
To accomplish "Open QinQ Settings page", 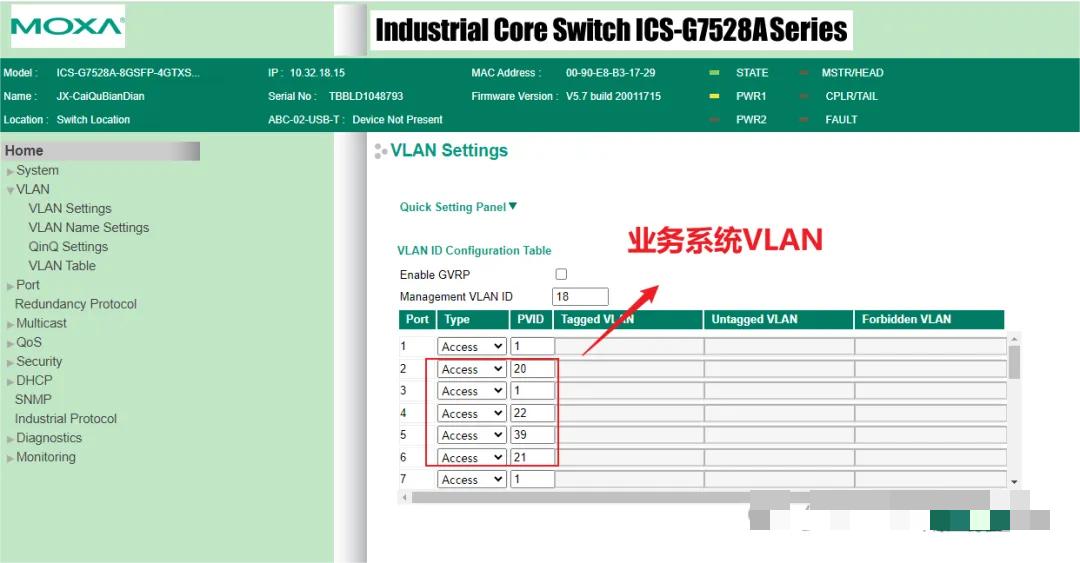I will (68, 247).
